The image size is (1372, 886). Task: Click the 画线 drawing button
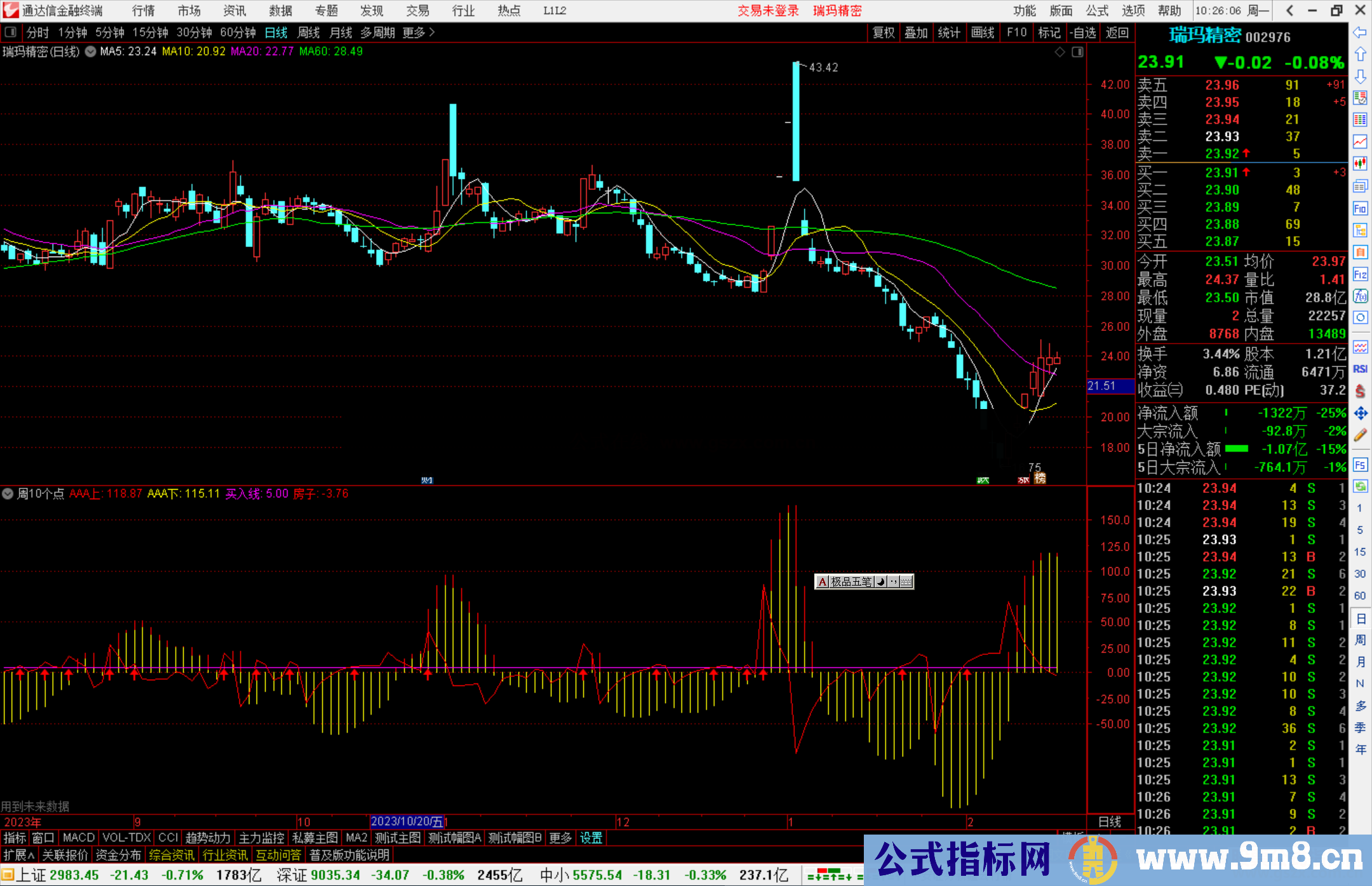point(983,32)
